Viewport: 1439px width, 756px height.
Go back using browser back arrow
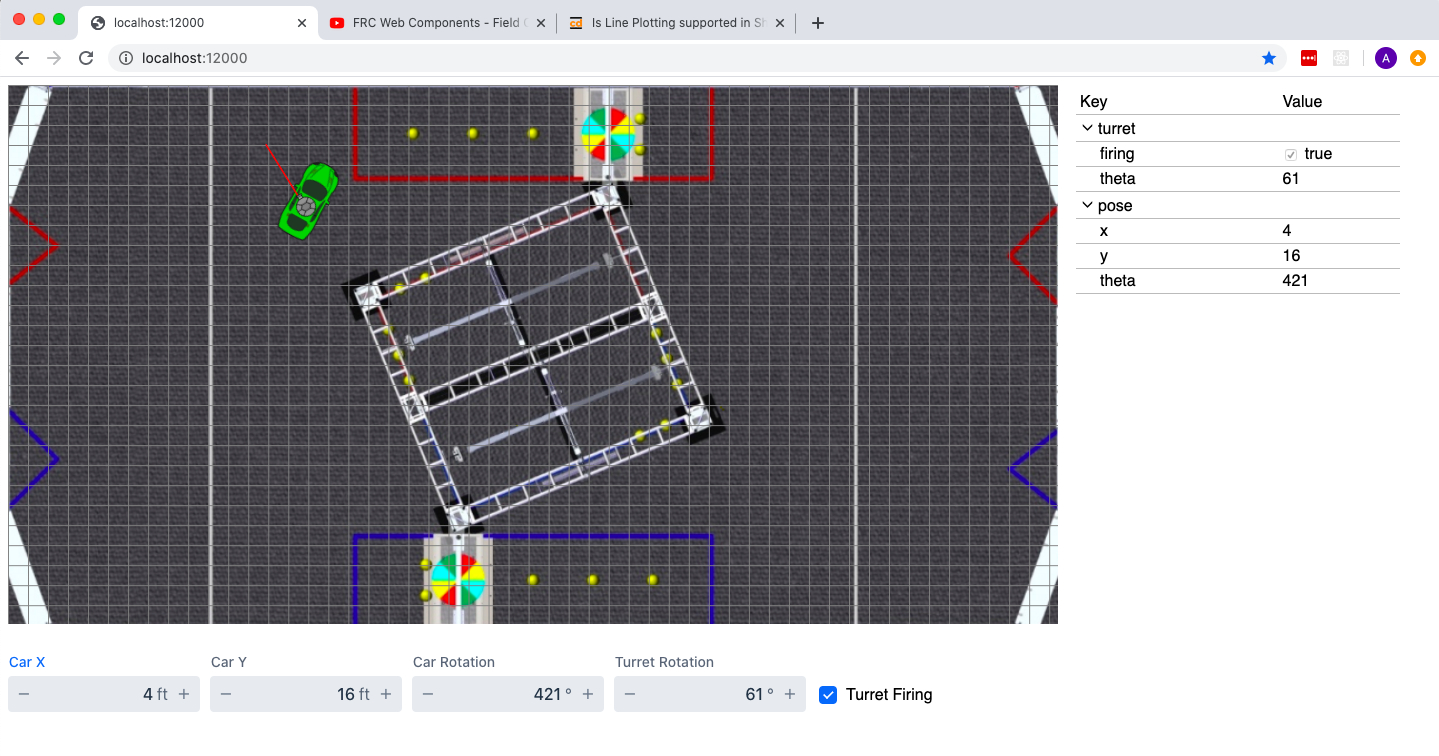(x=22, y=58)
